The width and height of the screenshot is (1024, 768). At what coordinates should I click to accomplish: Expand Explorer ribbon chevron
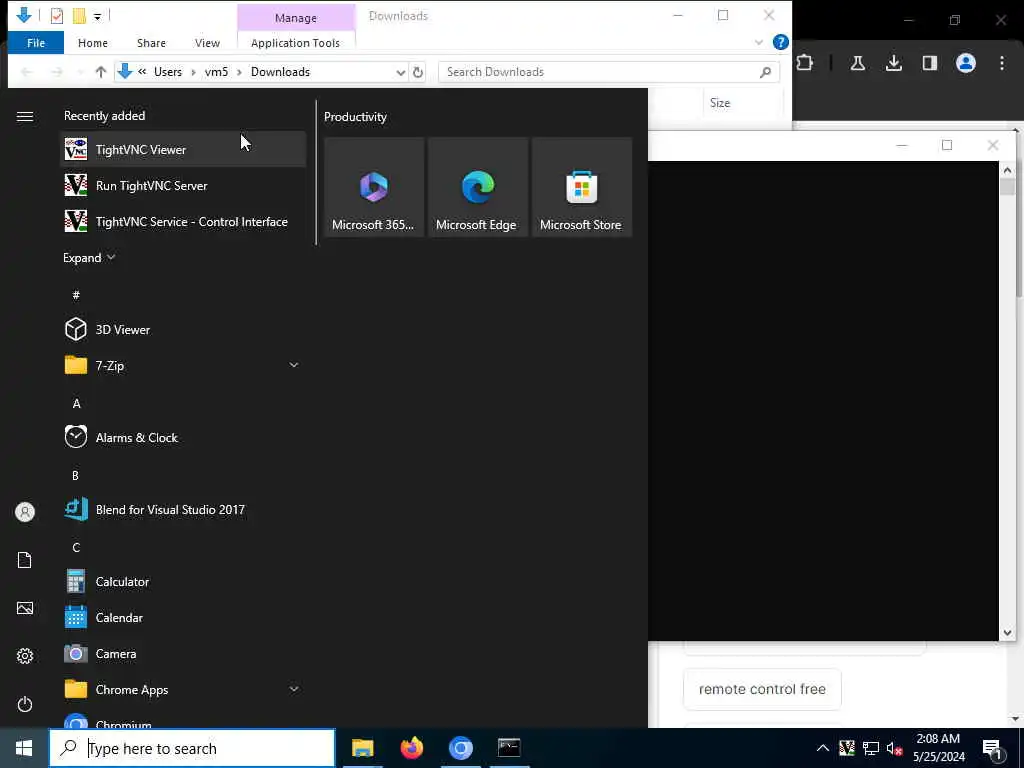click(x=759, y=42)
